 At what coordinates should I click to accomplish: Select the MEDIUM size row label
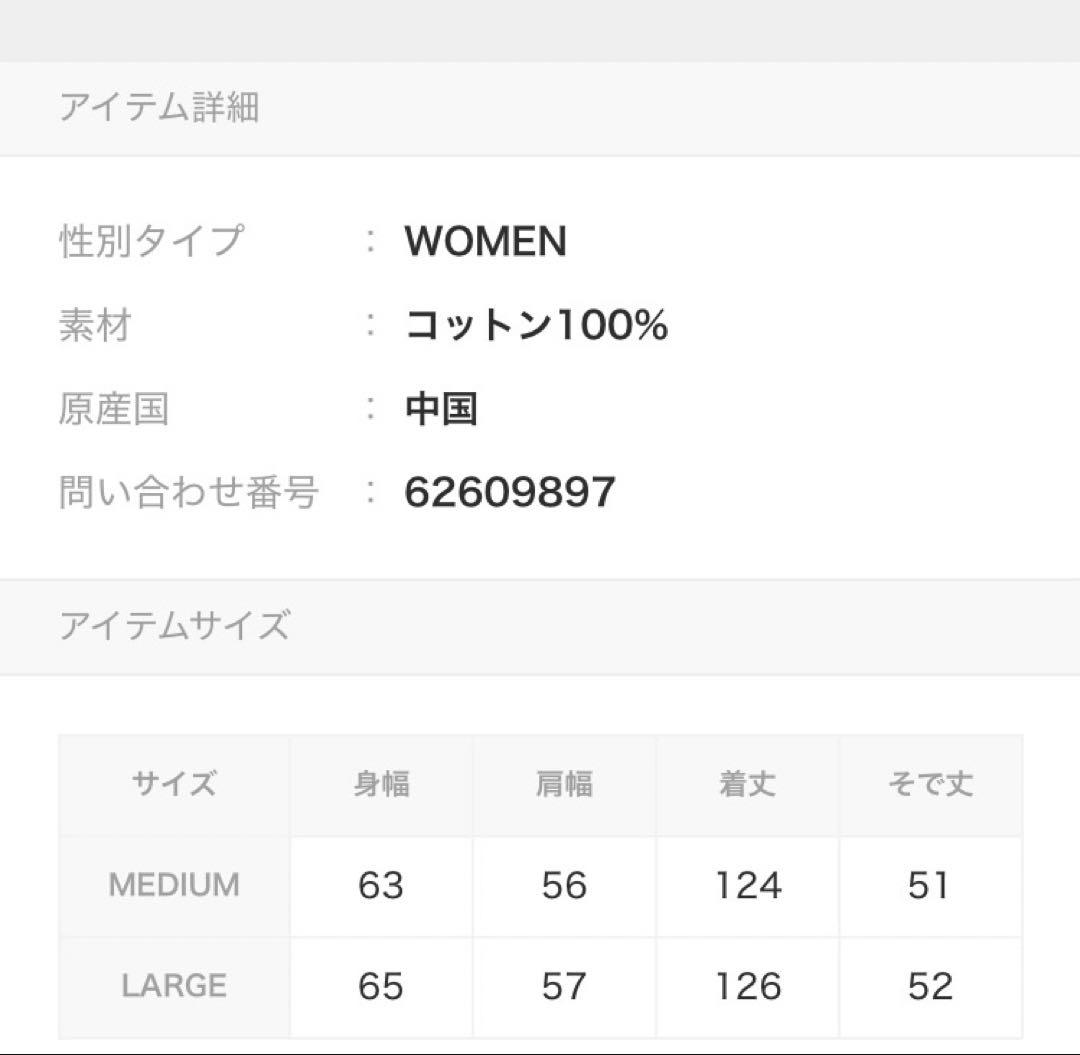174,885
